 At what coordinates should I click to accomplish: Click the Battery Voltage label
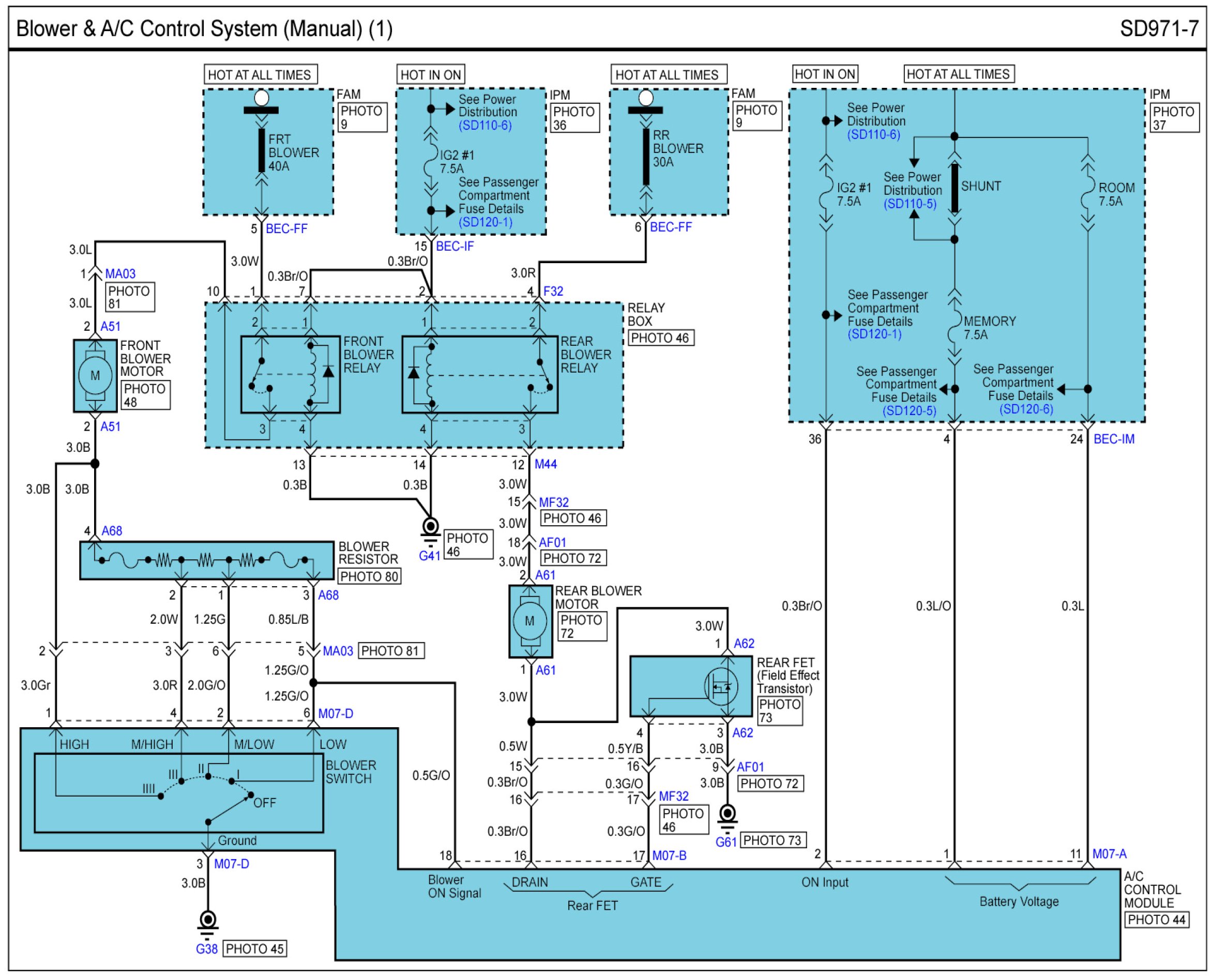[1019, 901]
